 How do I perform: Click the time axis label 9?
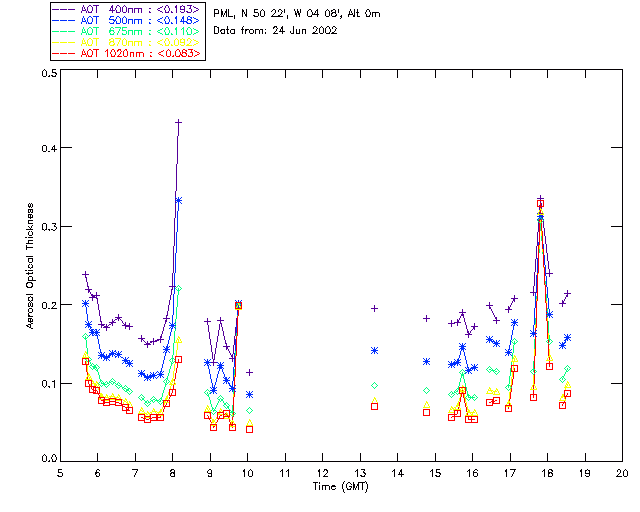[210, 473]
